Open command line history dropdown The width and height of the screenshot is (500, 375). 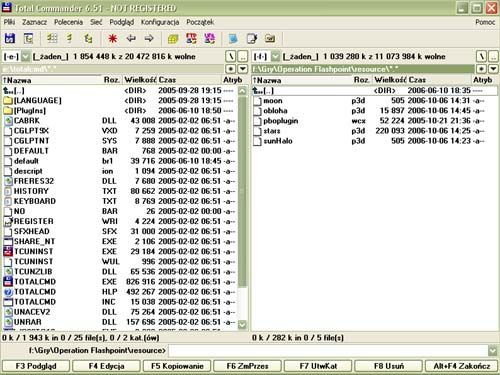(493, 350)
